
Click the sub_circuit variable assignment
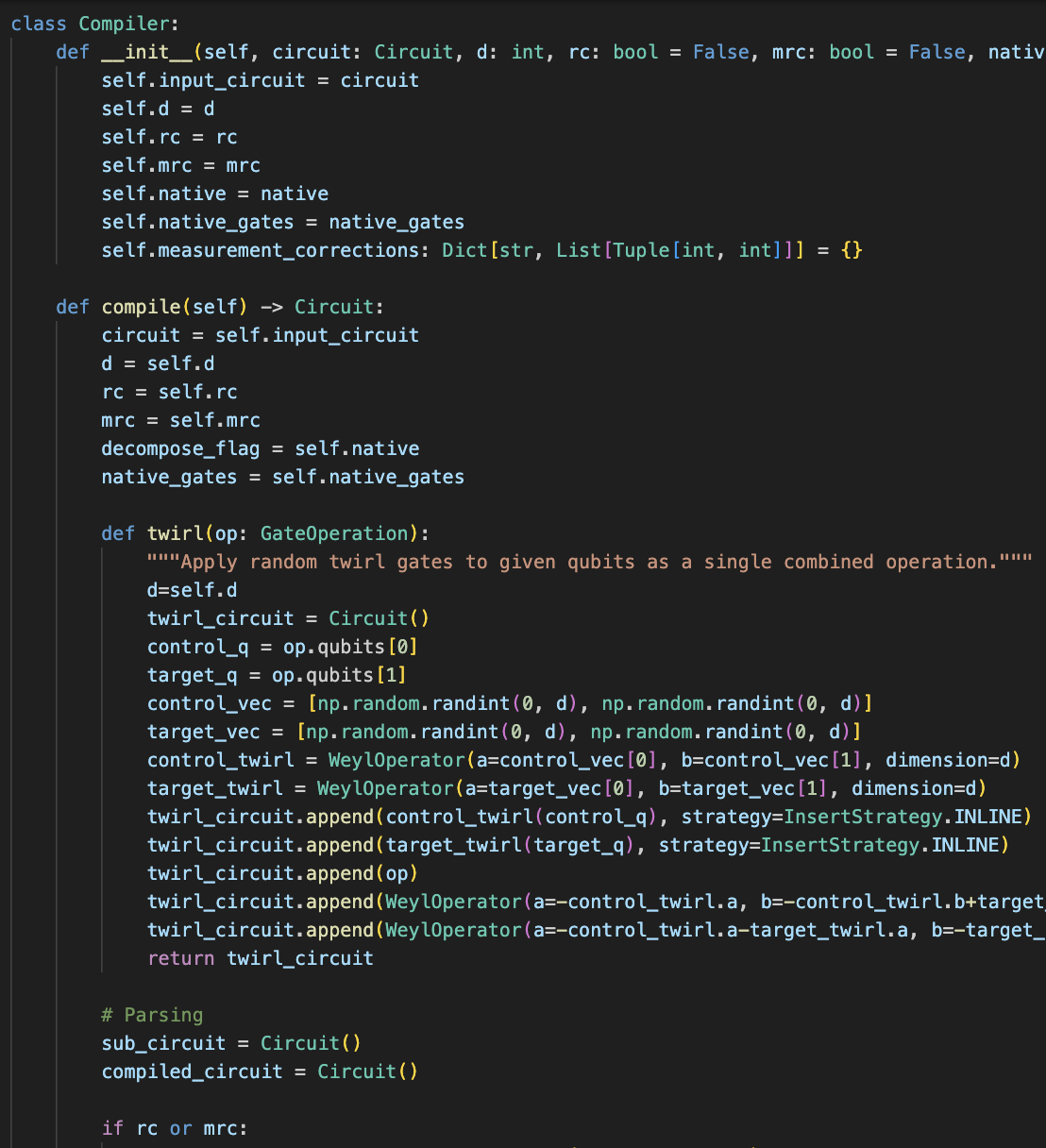point(163,1043)
